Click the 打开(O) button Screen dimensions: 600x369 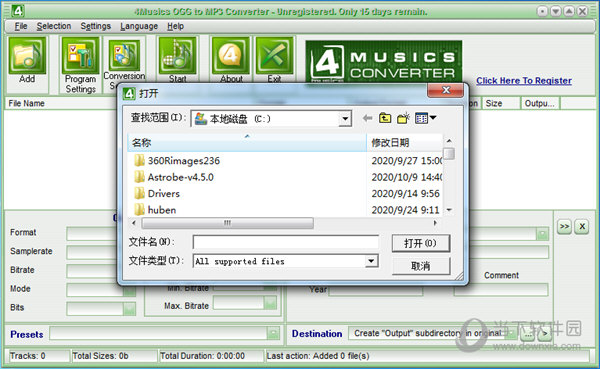pos(421,243)
